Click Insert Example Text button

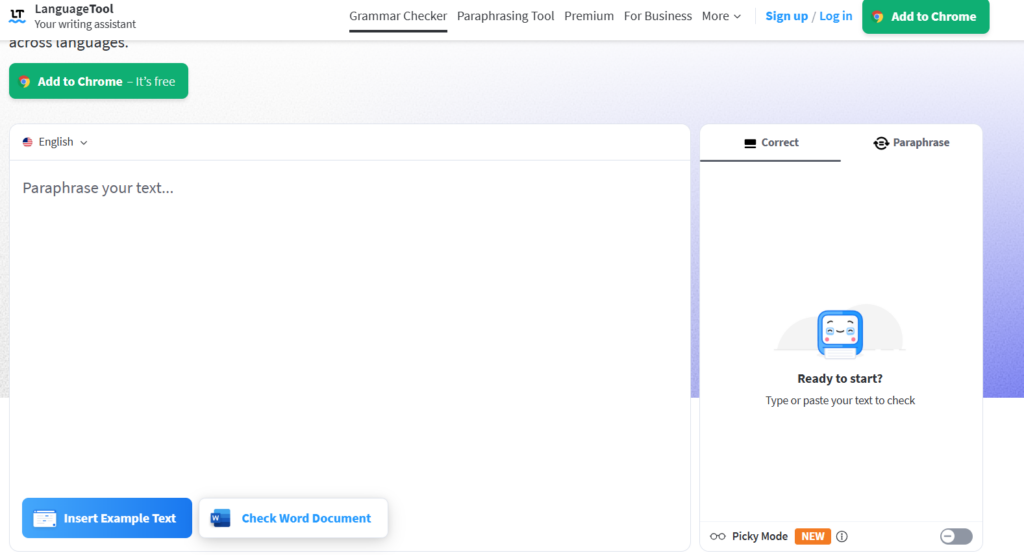click(107, 518)
